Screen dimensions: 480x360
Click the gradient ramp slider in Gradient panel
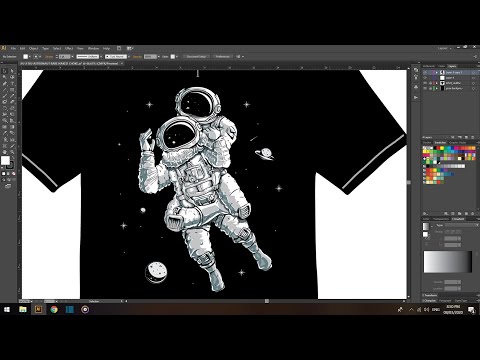pos(448,262)
